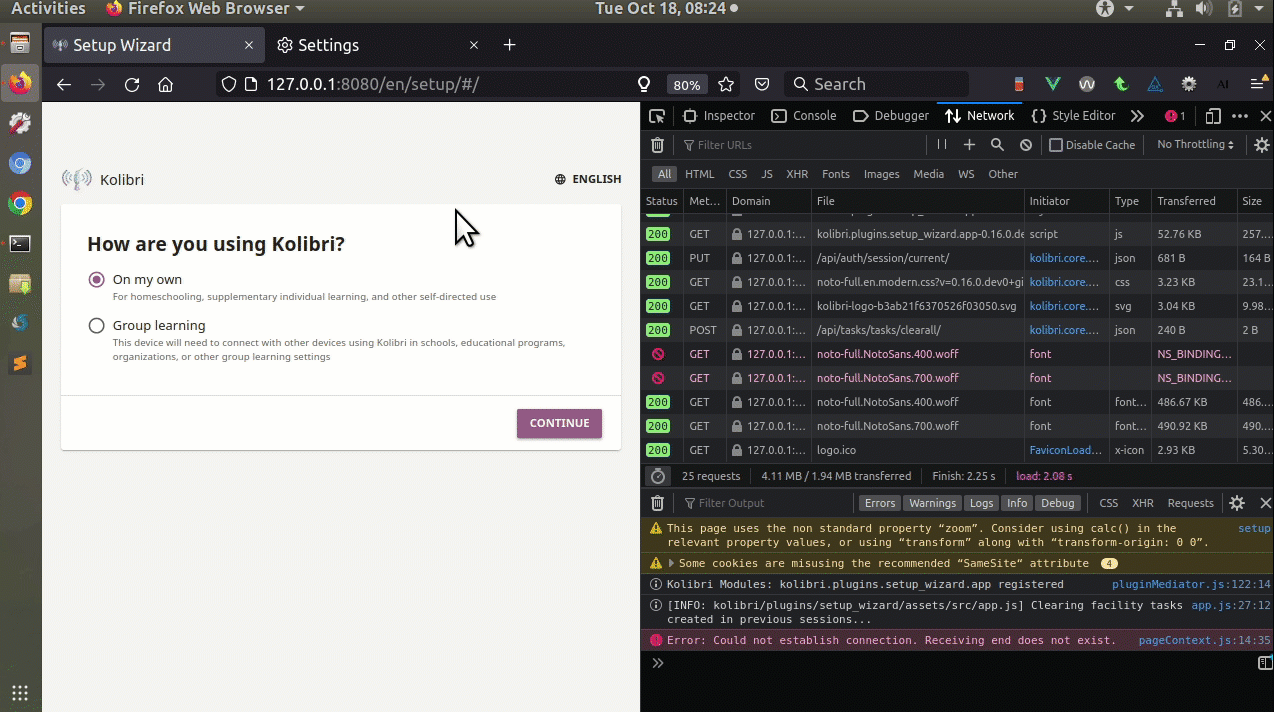Toggle the Errors console filter
Screen dimensions: 1274x712
click(x=880, y=503)
